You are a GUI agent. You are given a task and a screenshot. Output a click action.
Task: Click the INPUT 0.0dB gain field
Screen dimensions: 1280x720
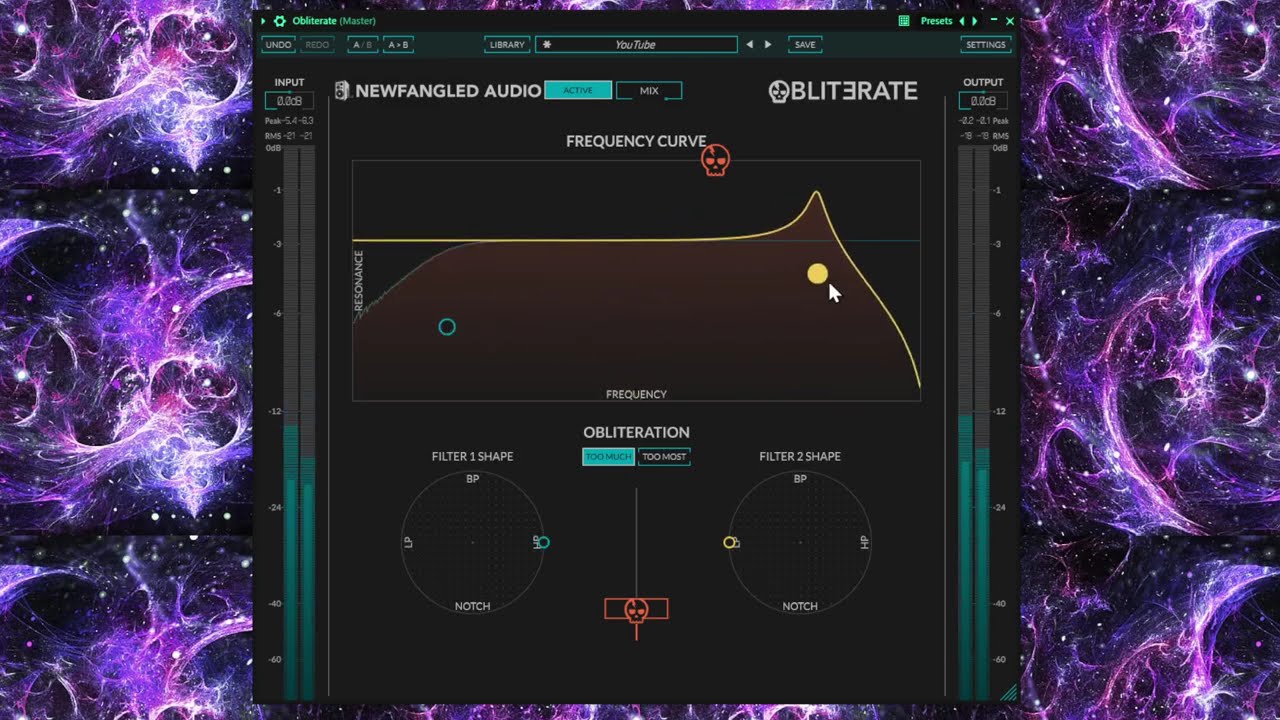coord(289,101)
